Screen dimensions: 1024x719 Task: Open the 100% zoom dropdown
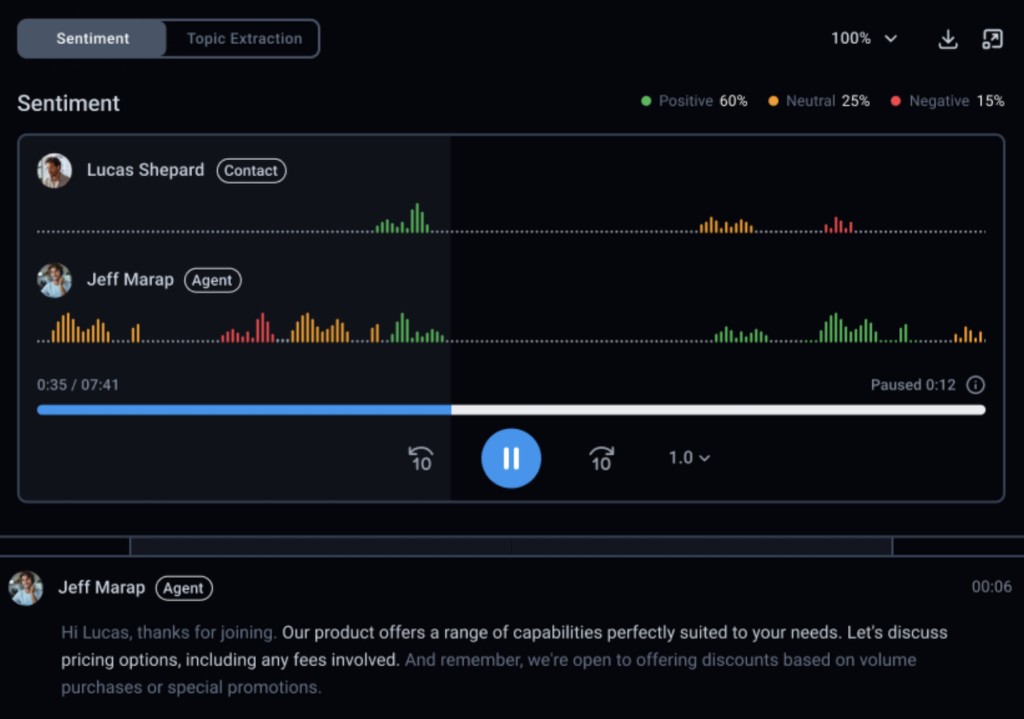[x=864, y=39]
